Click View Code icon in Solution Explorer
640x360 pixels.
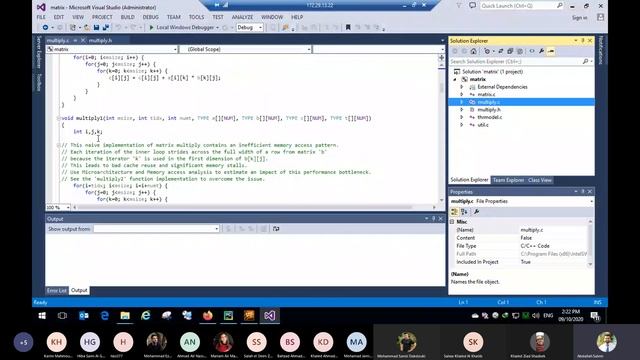click(x=532, y=51)
